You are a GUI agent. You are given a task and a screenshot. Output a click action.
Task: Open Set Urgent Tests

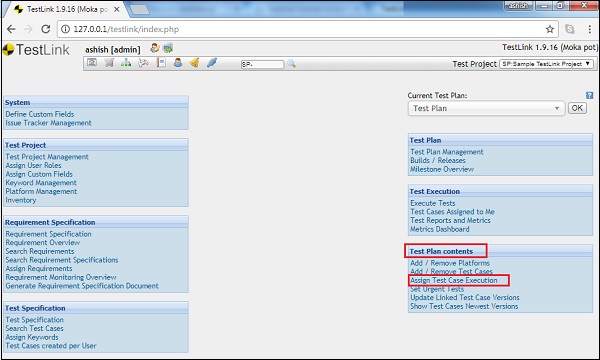coord(437,289)
